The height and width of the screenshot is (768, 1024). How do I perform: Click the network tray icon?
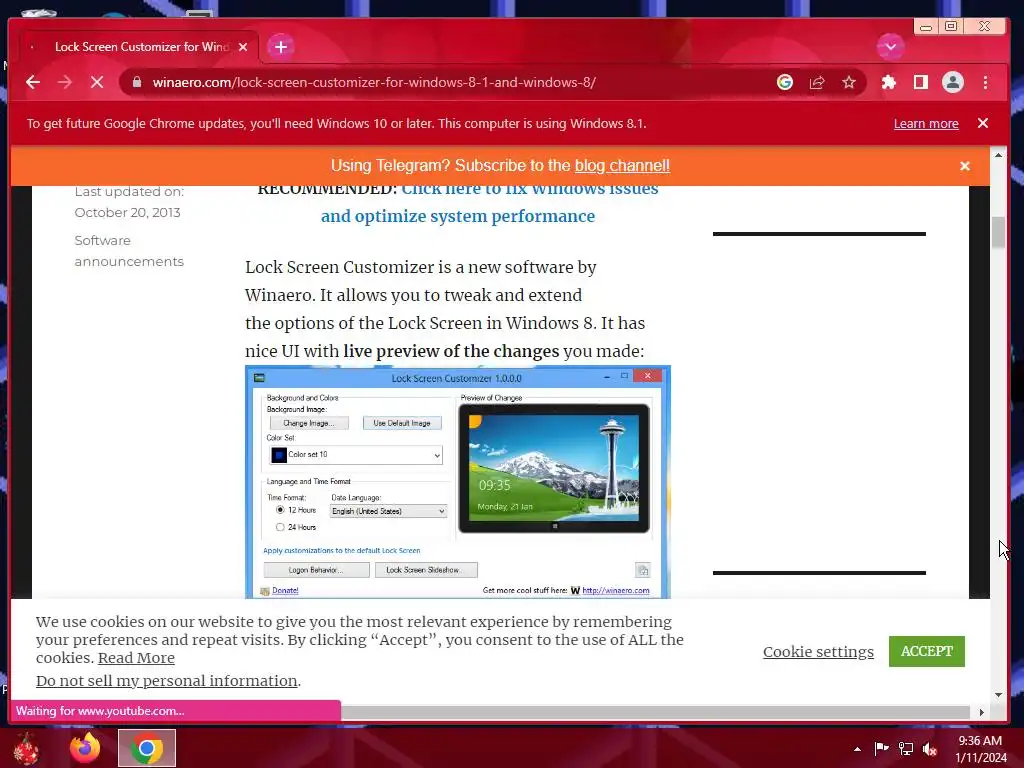coord(906,748)
